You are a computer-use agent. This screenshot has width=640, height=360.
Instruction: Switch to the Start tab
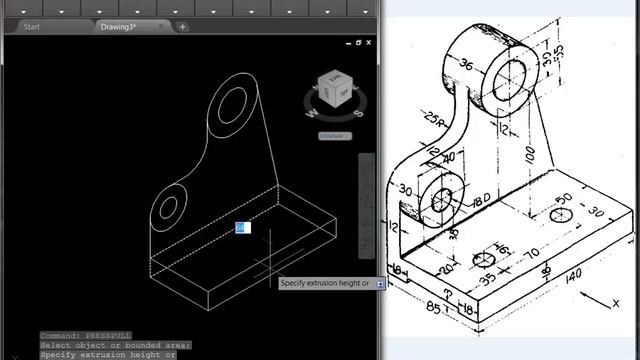coord(31,27)
